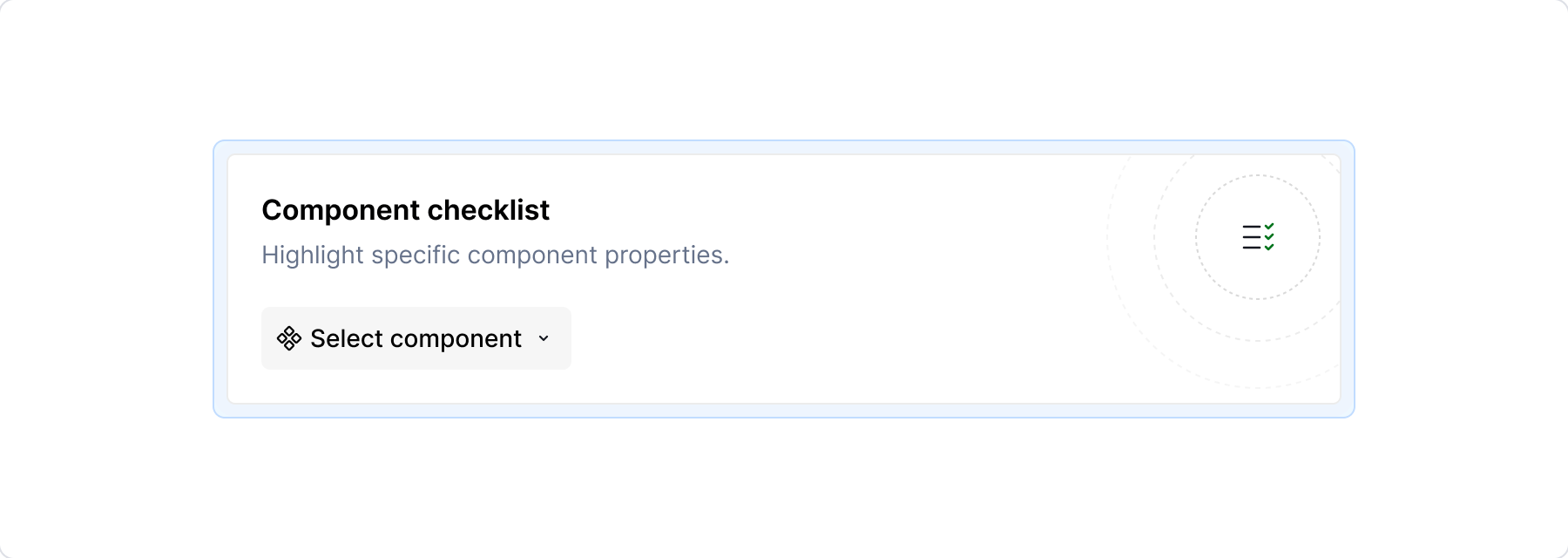
Task: Click the list lines in the checklist graphic
Action: 1251,237
